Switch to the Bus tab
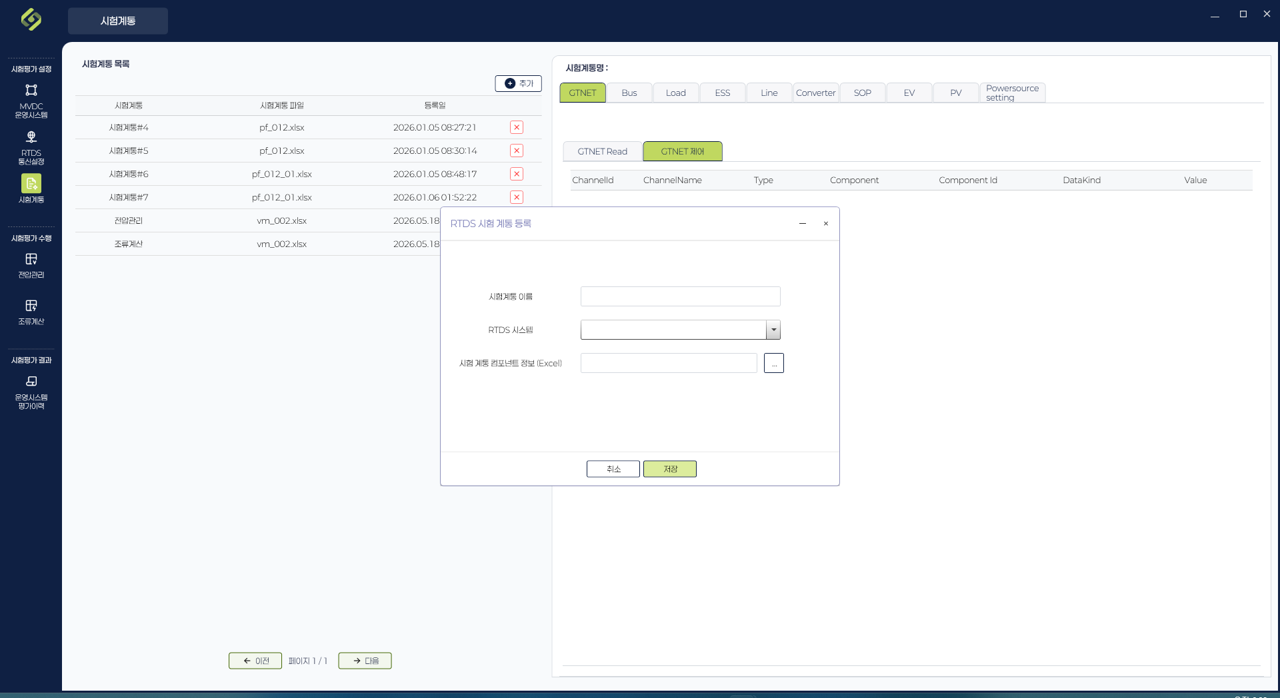Image resolution: width=1280 pixels, height=698 pixels. pyautogui.click(x=629, y=93)
